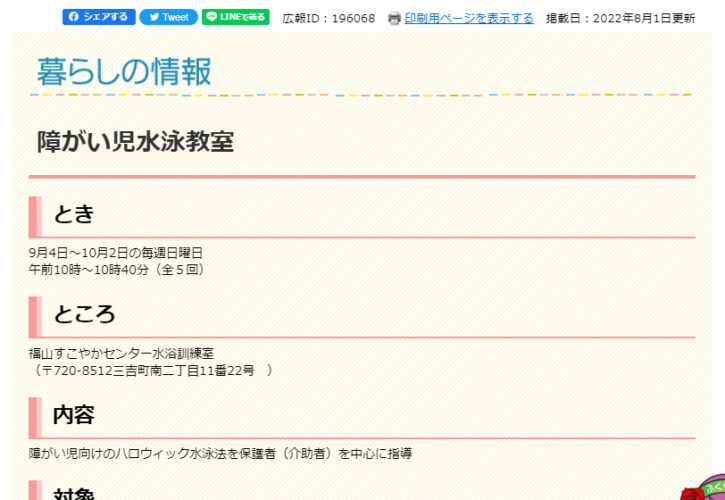Image resolution: width=725 pixels, height=500 pixels.
Task: Select the 〒720-8512三吉町南二丁目11番22号 address
Action: tap(148, 370)
